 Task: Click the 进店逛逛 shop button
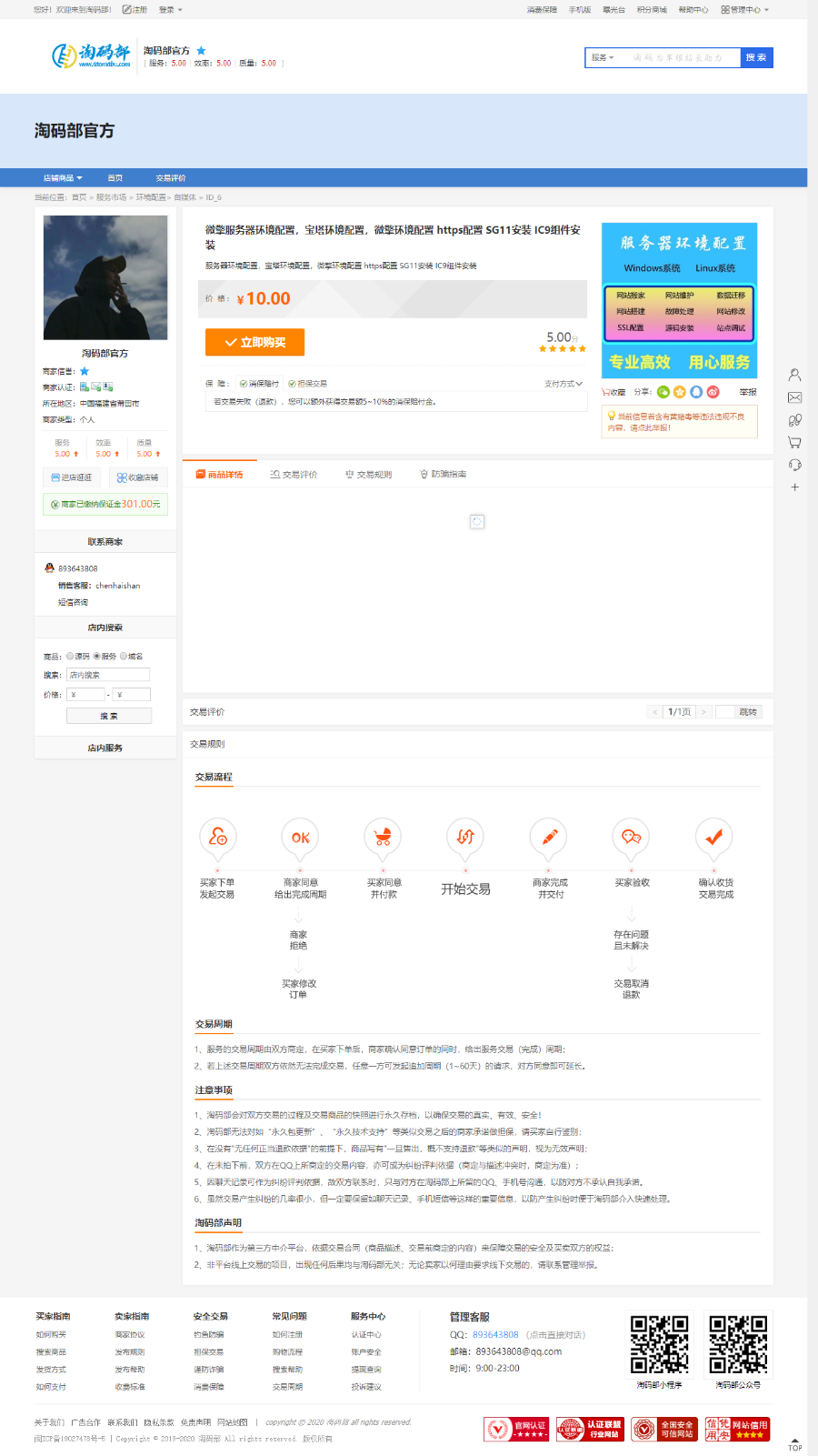(x=72, y=477)
